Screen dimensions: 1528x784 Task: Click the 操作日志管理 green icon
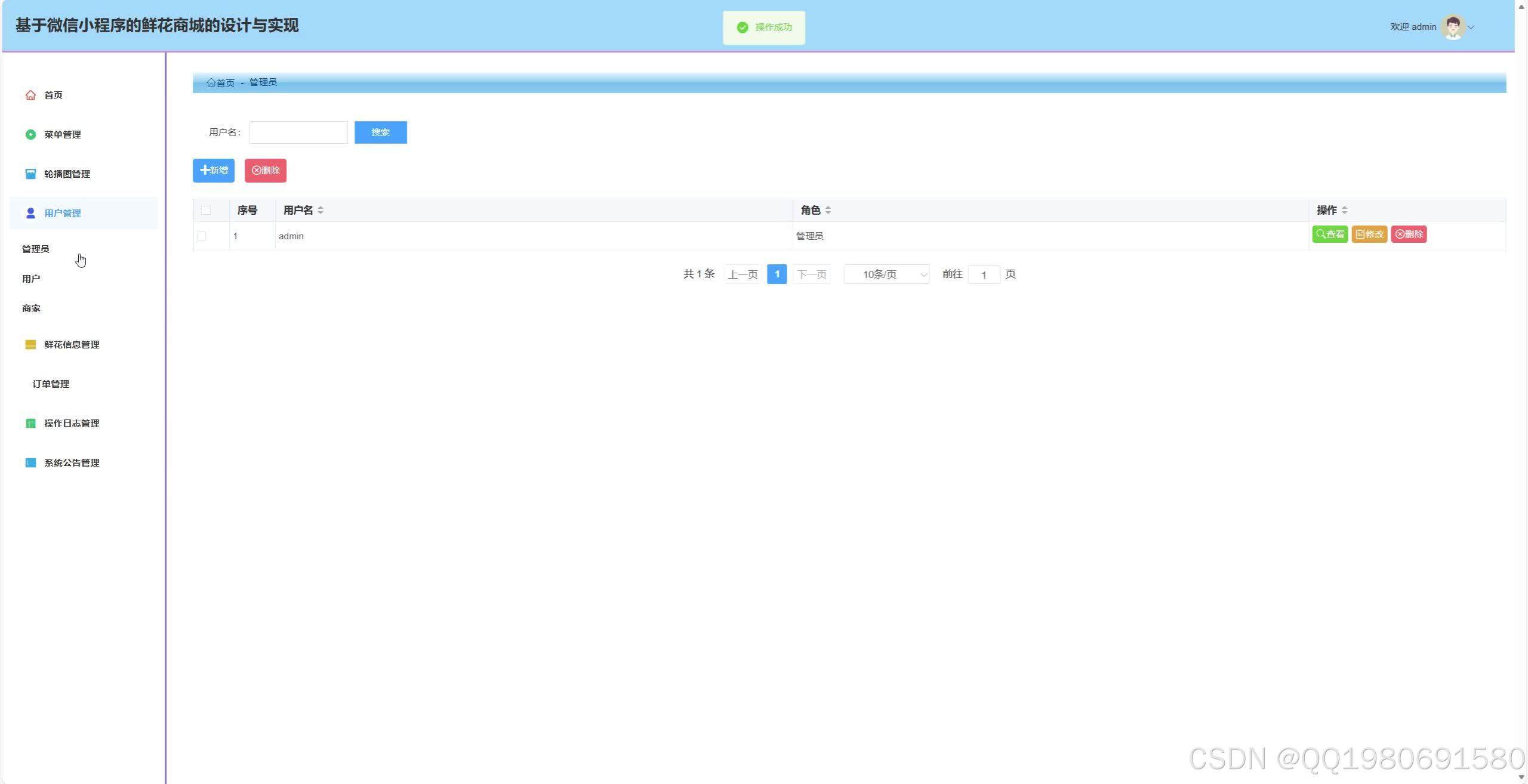30,424
